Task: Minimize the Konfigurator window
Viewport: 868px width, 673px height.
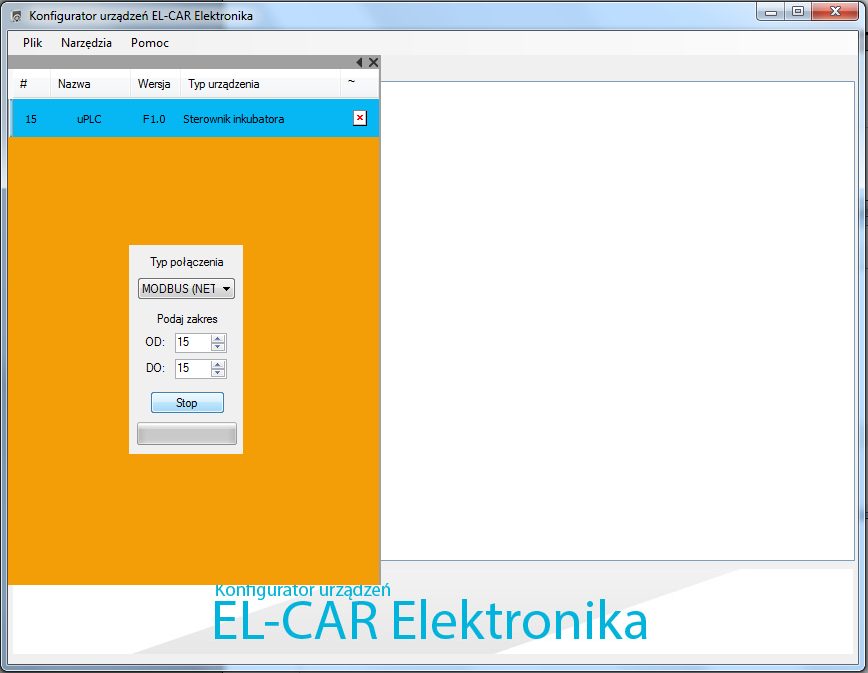Action: click(x=771, y=12)
